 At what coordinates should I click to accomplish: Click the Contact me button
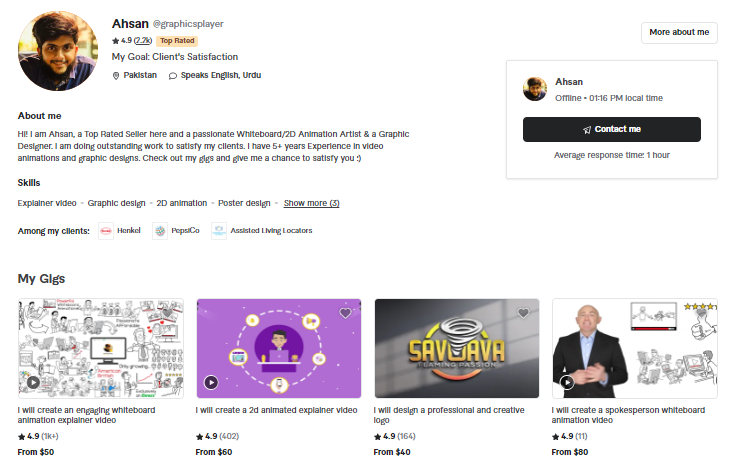(612, 129)
